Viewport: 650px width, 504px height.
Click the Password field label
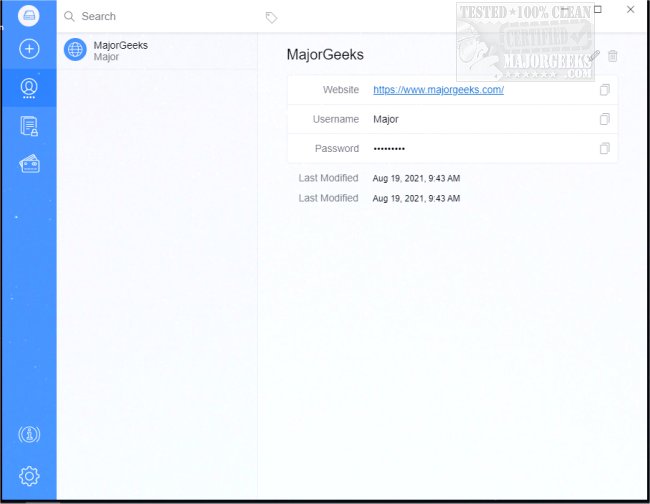[337, 148]
